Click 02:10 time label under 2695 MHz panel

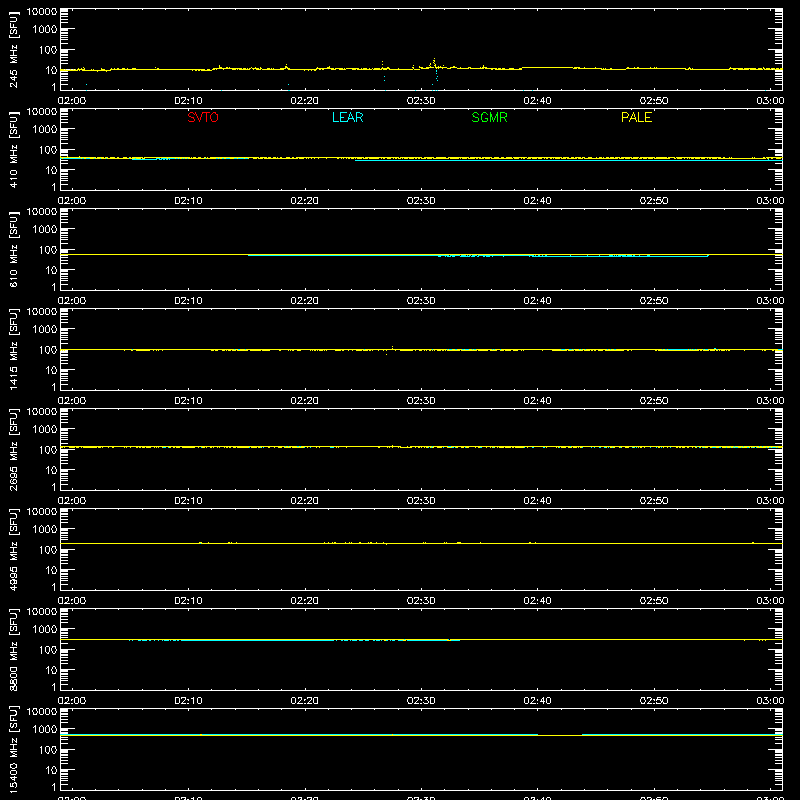pyautogui.click(x=188, y=501)
